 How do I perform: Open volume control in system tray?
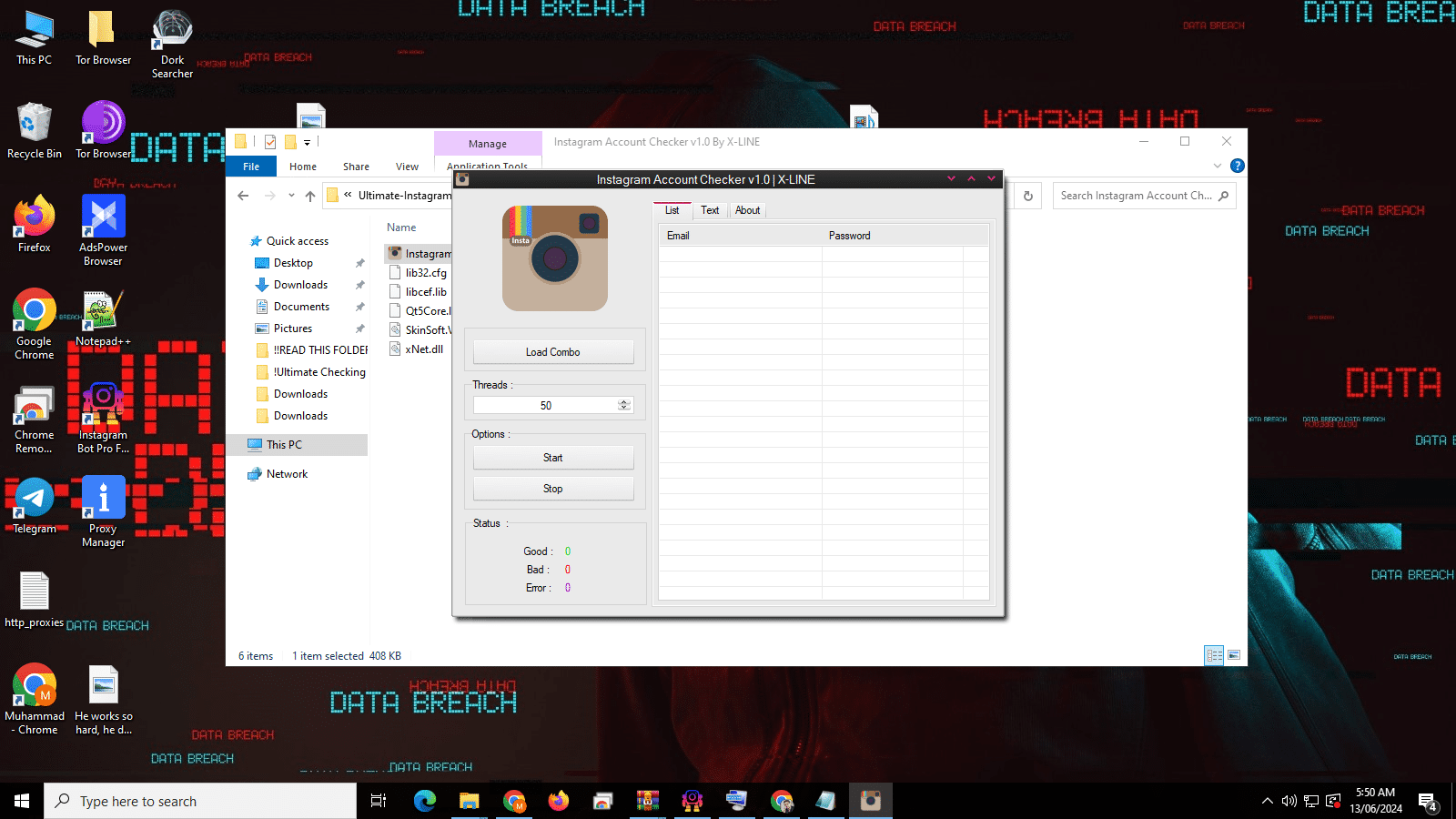coord(1289,801)
